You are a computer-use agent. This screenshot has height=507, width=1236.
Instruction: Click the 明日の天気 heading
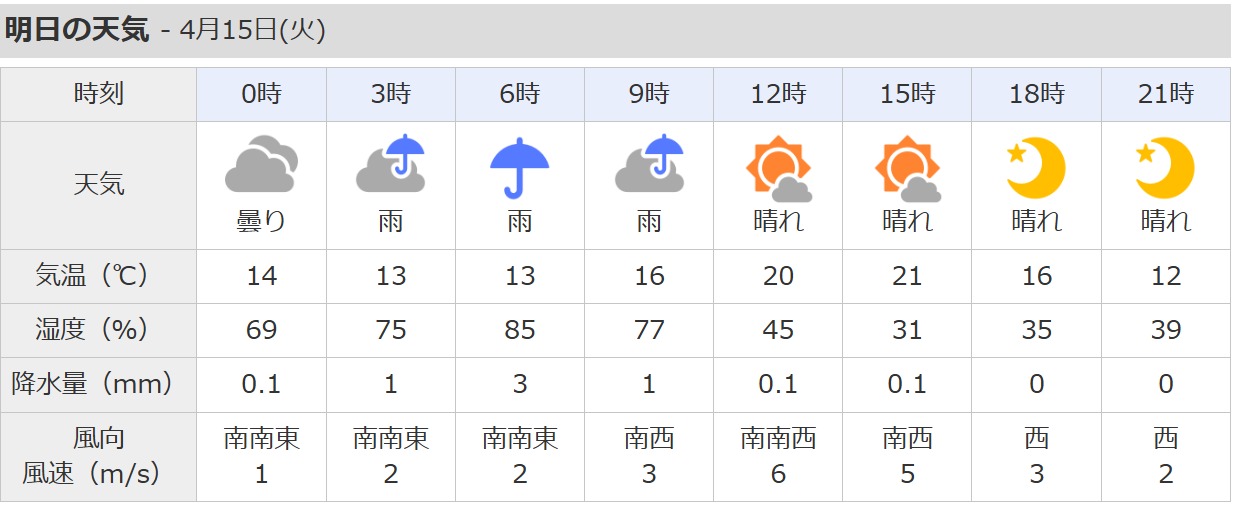[x=77, y=31]
